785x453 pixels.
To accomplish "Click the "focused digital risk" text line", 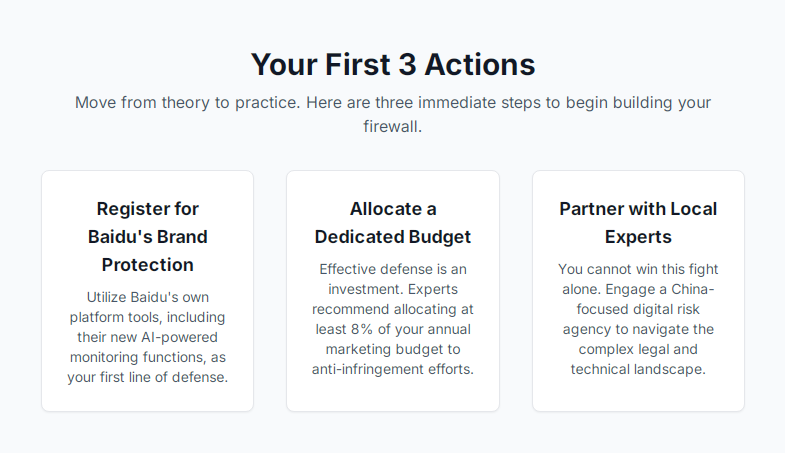I will click(638, 309).
